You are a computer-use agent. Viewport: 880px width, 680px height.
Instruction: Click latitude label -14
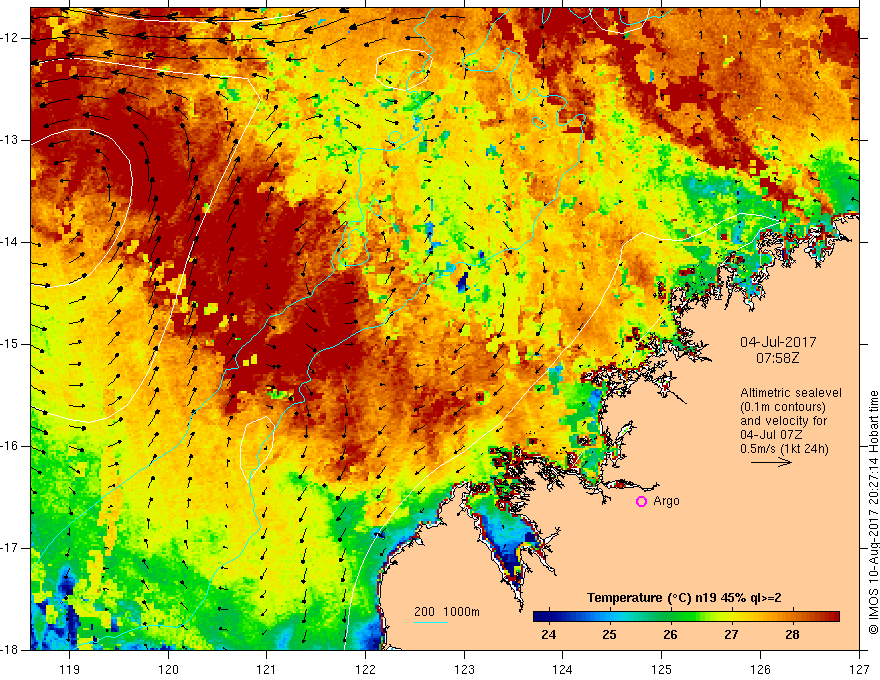pos(10,242)
